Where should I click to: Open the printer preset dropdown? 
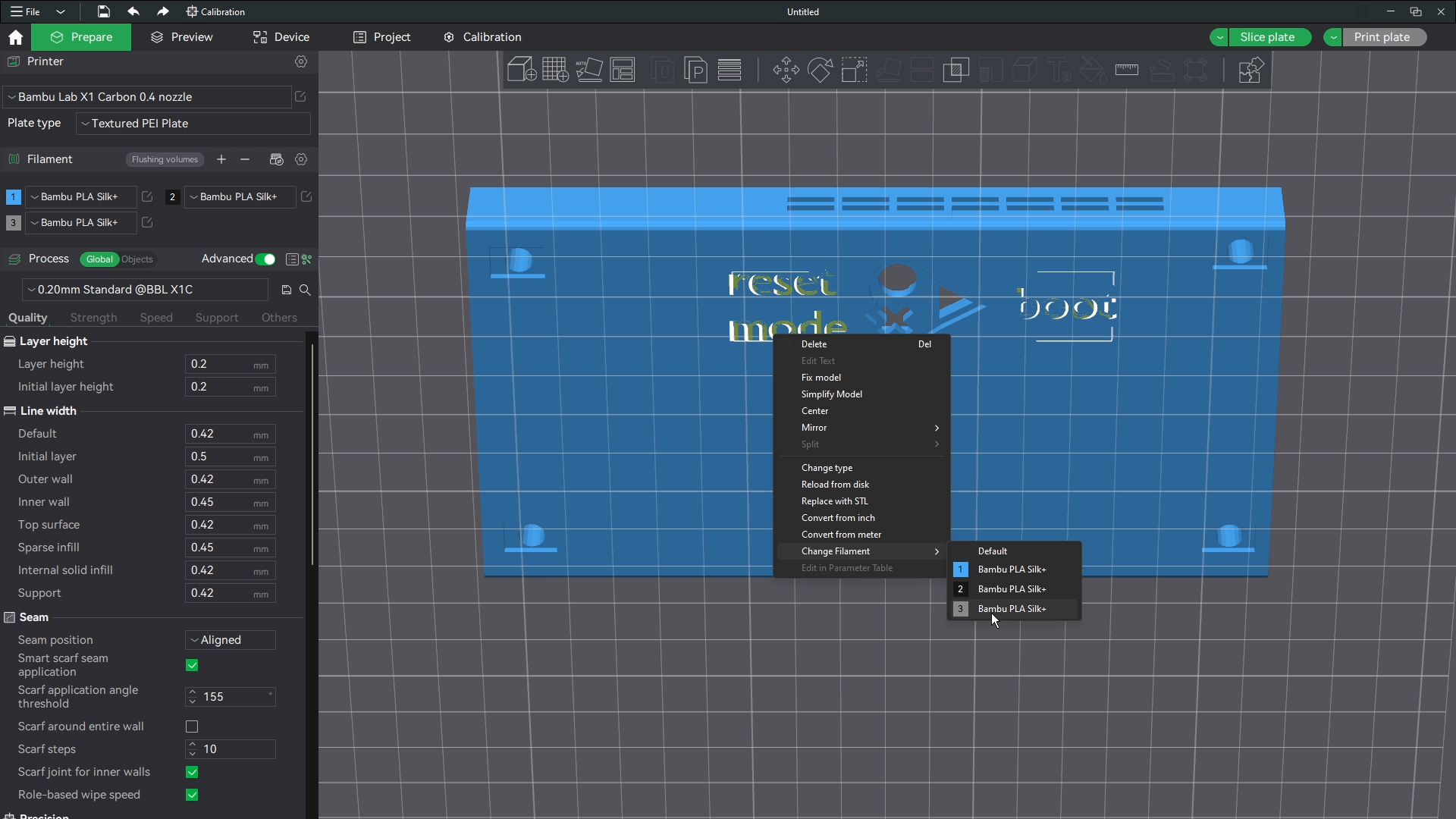[148, 97]
